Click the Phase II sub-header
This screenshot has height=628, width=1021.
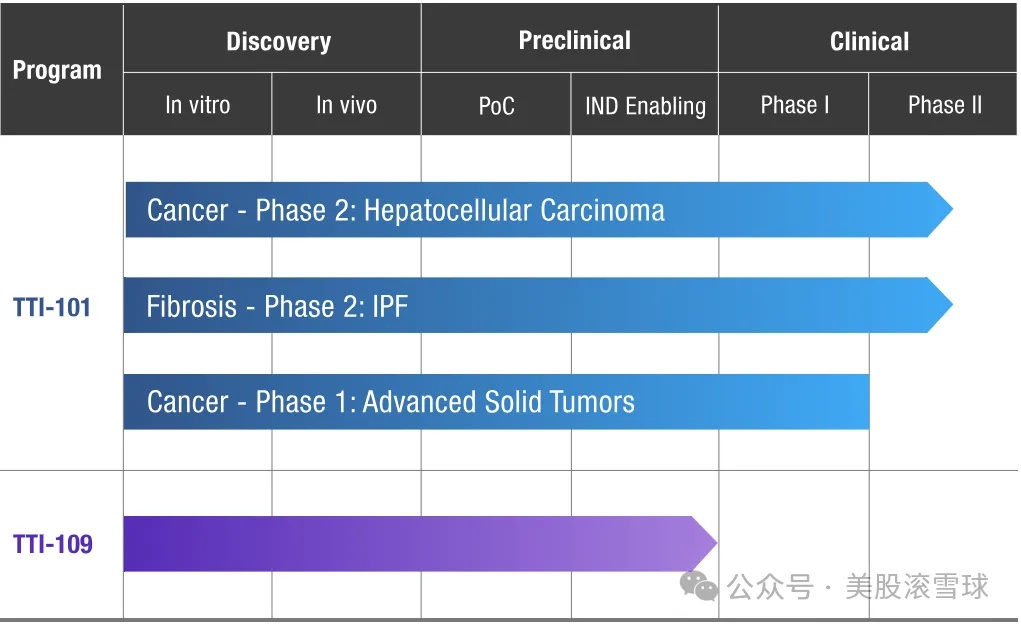(944, 105)
